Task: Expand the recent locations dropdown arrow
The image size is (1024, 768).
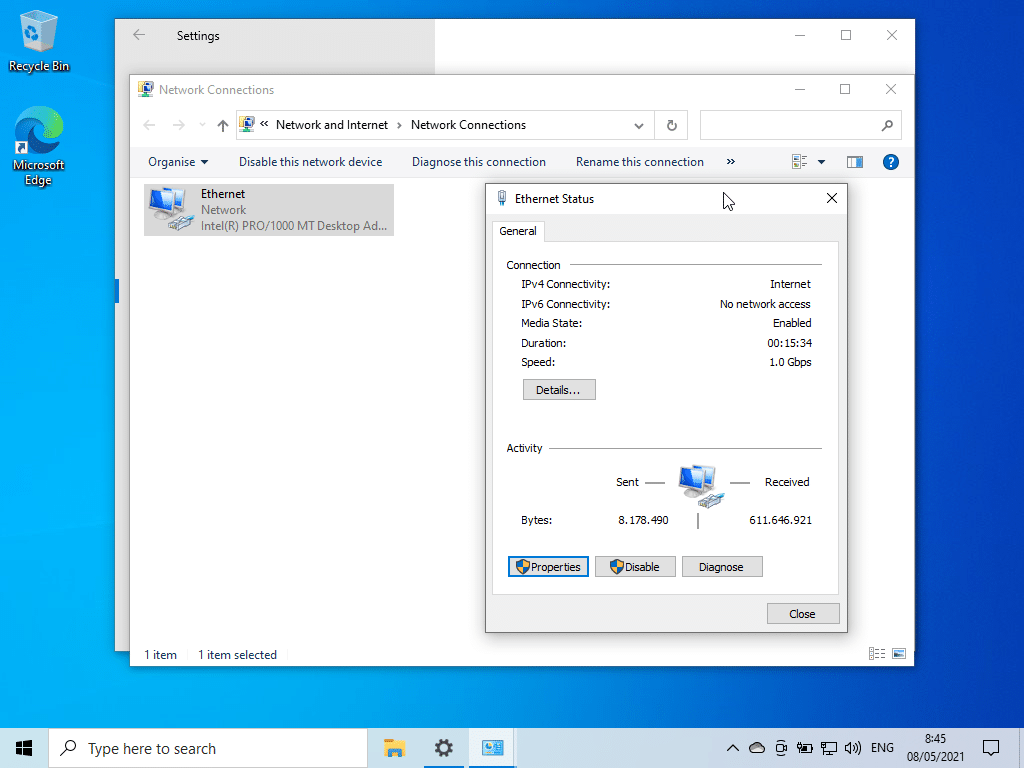Action: [202, 125]
